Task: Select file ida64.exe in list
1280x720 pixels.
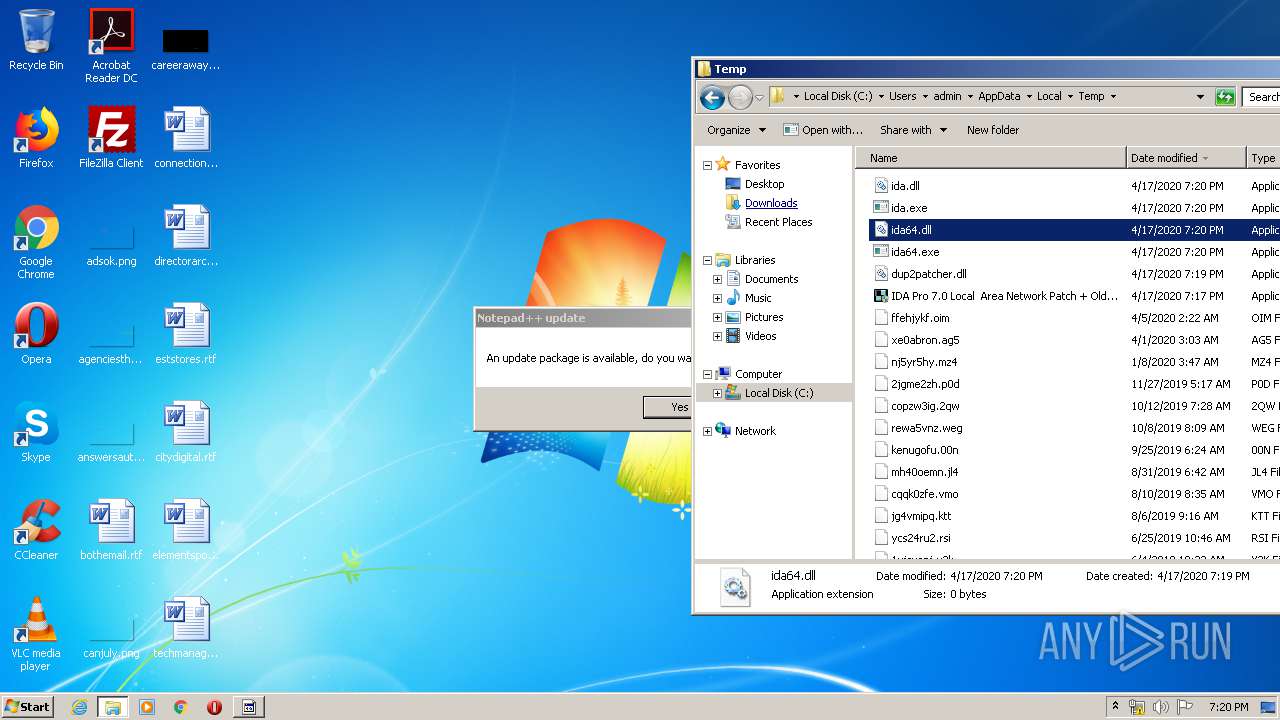Action: coord(915,252)
